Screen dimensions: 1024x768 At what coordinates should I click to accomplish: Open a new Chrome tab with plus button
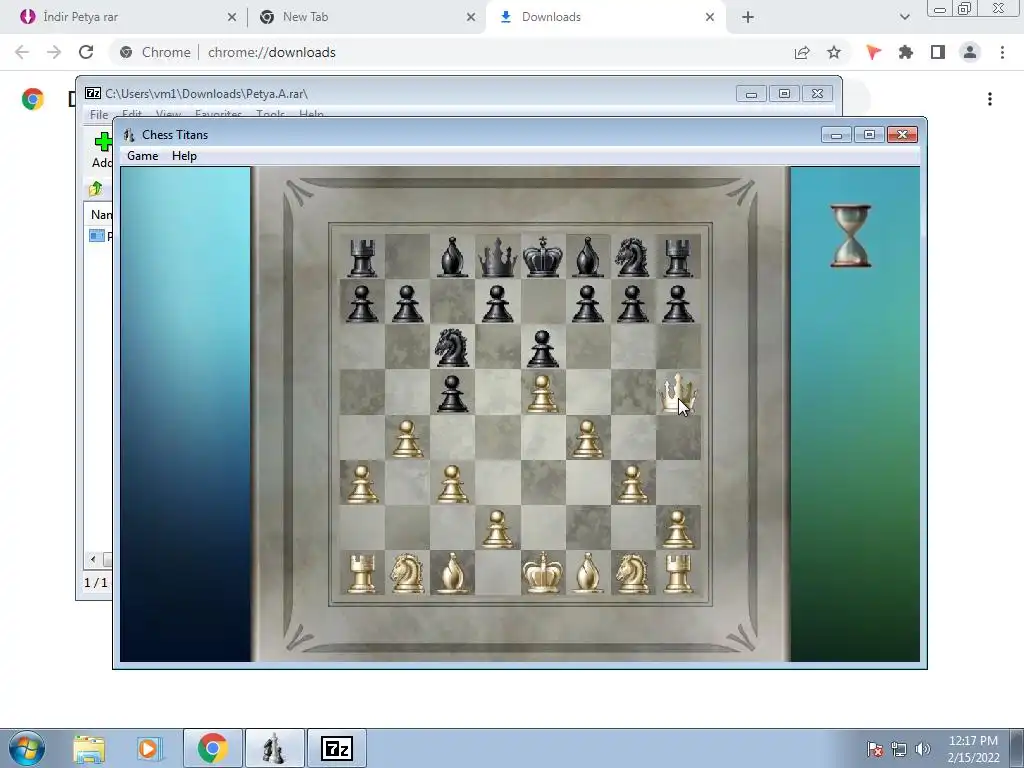coord(748,18)
